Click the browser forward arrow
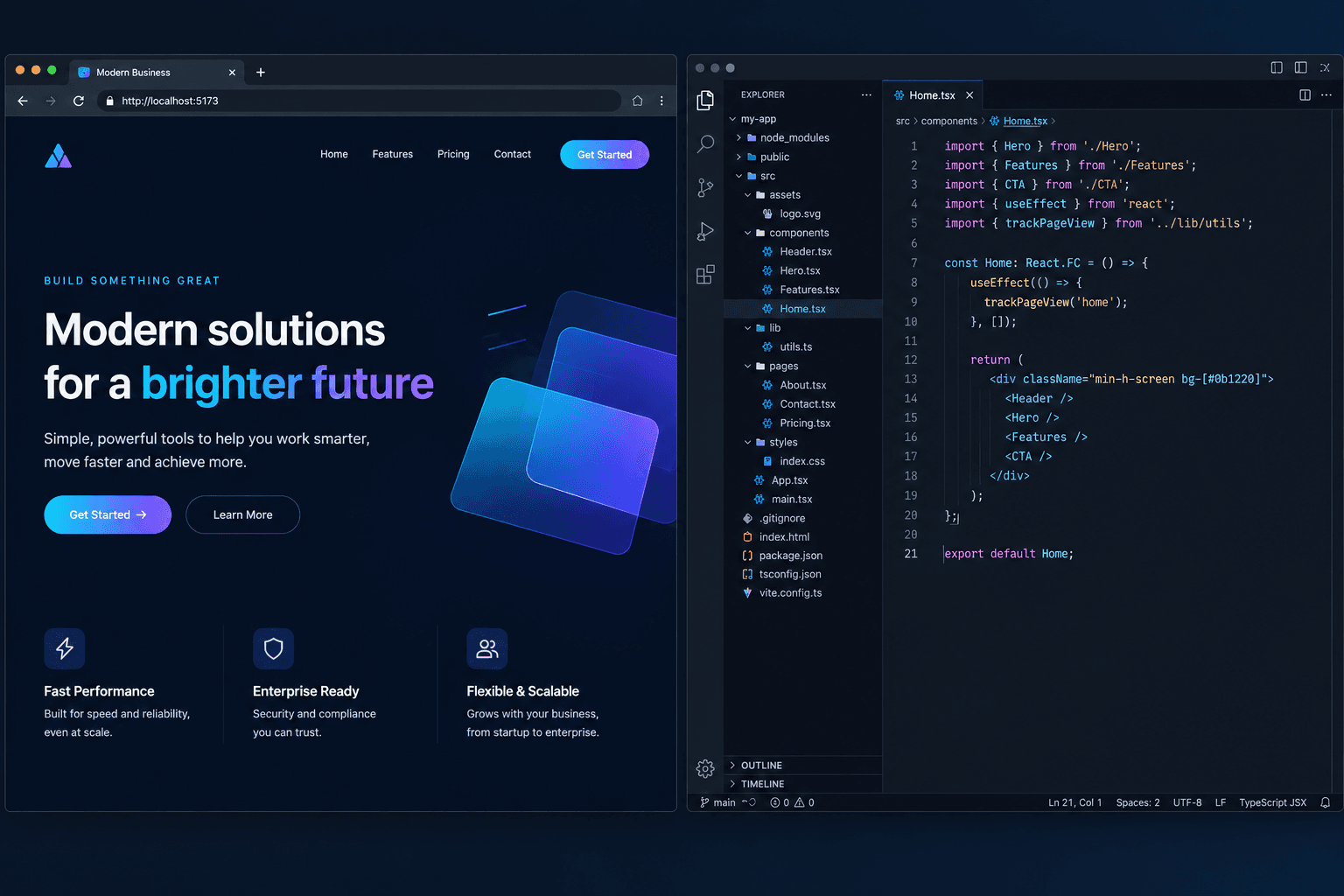The height and width of the screenshot is (896, 1344). (51, 101)
